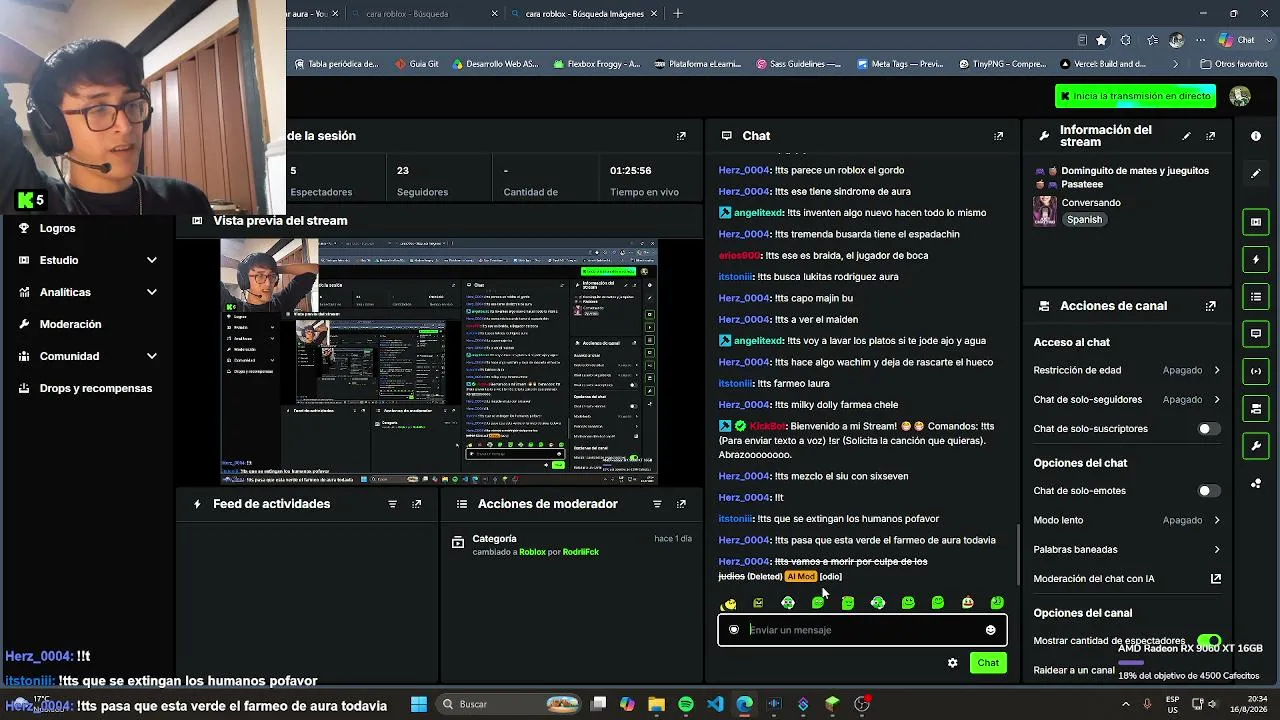Filter the Acciones de moderador list

pos(656,504)
